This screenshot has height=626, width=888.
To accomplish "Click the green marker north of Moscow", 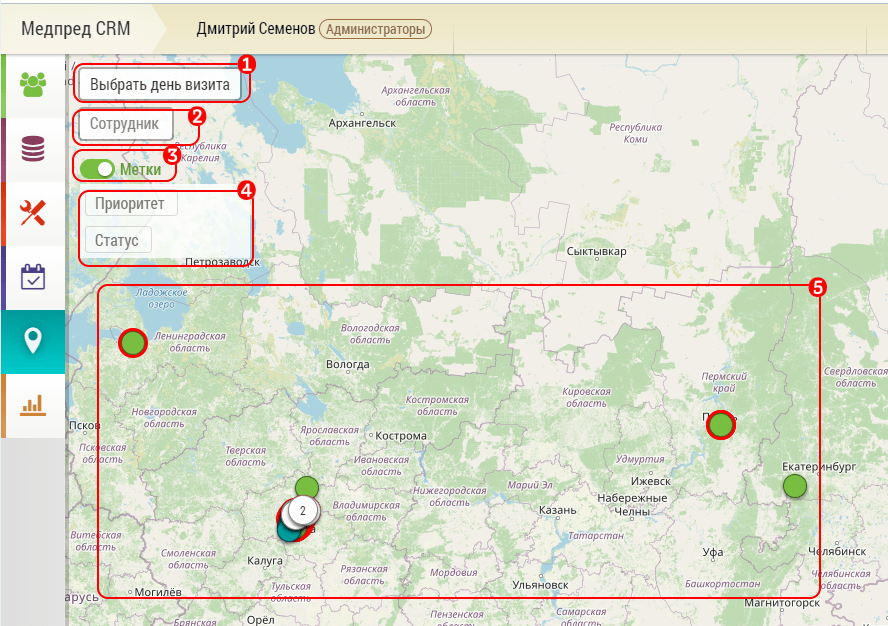I will pos(307,487).
